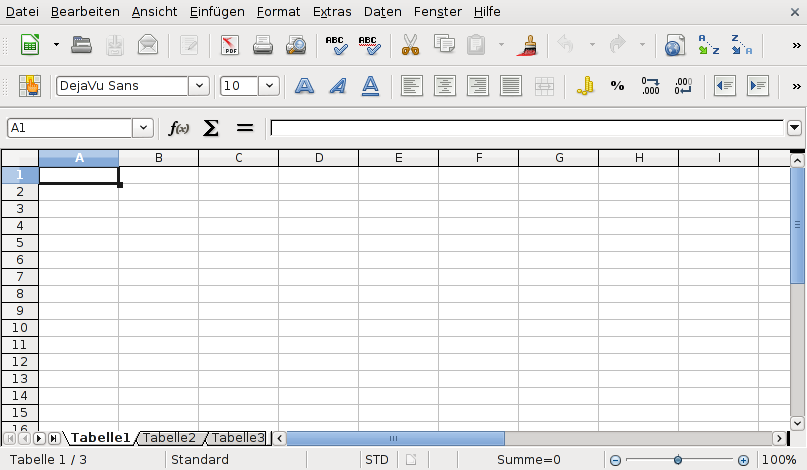
Task: Toggle Italic text formatting
Action: point(337,86)
